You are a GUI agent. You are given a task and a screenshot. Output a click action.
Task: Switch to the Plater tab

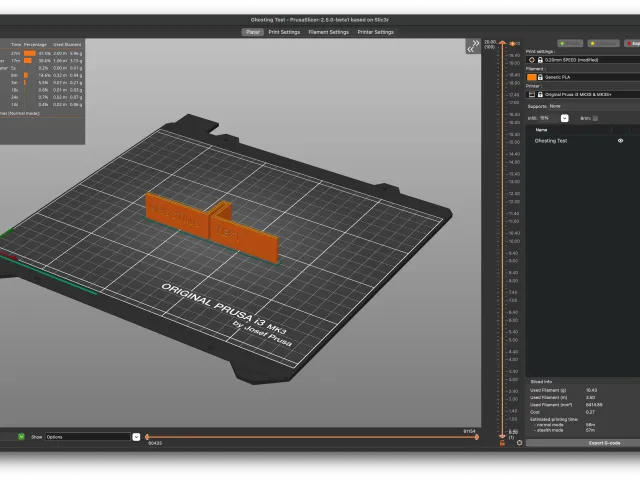point(253,32)
